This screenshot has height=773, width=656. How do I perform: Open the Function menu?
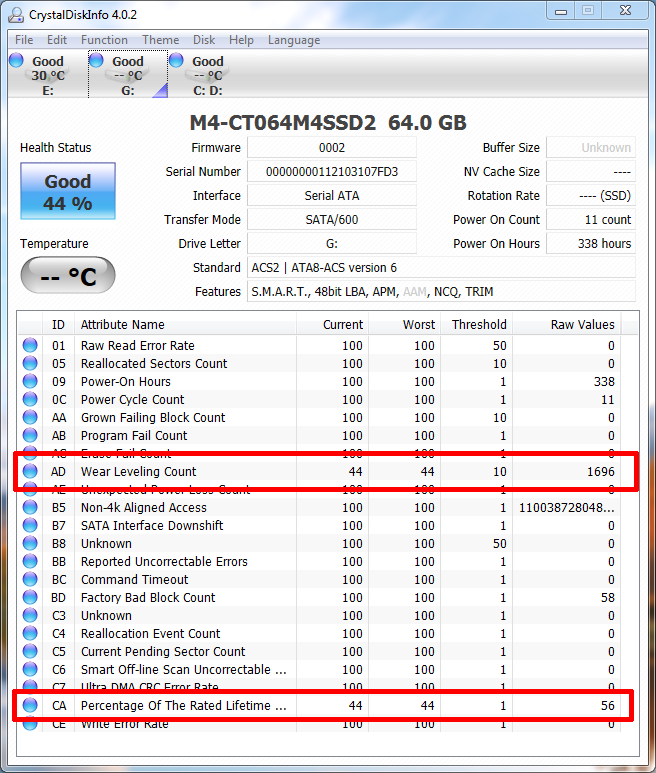(104, 40)
